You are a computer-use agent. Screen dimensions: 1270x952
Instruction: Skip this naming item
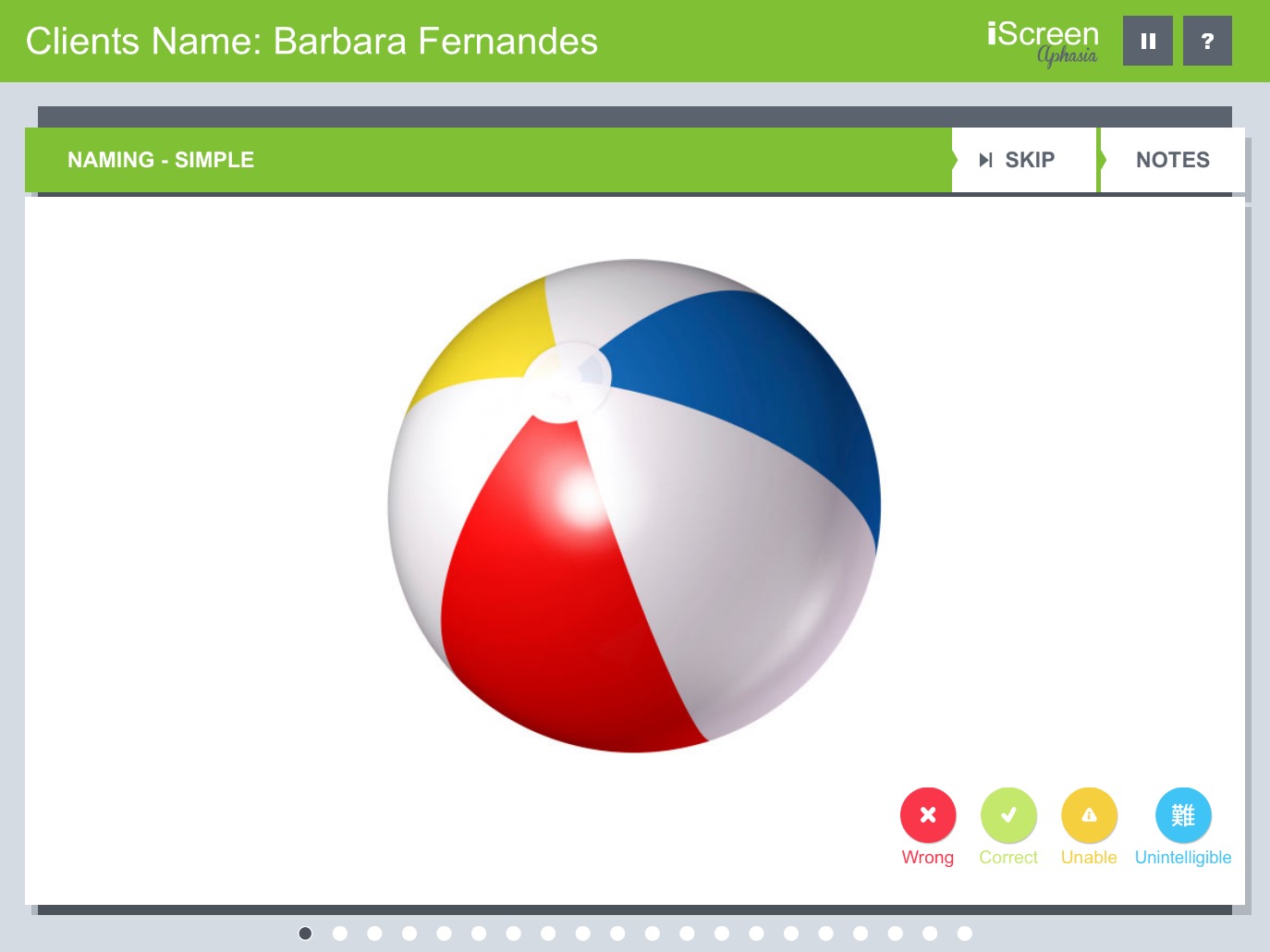1024,160
